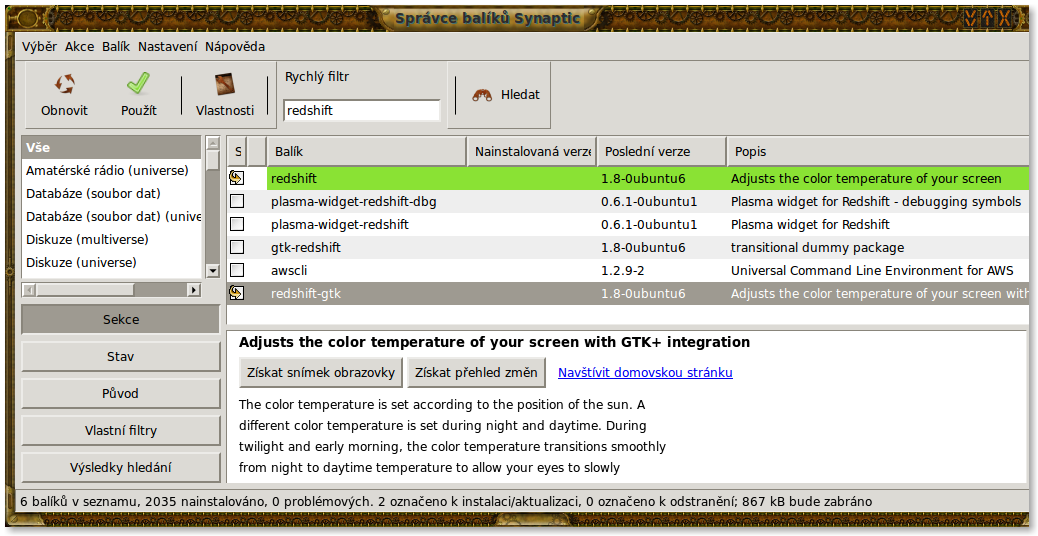This screenshot has width=1038, height=536.
Task: Open the Nastavení menu
Action: point(167,46)
